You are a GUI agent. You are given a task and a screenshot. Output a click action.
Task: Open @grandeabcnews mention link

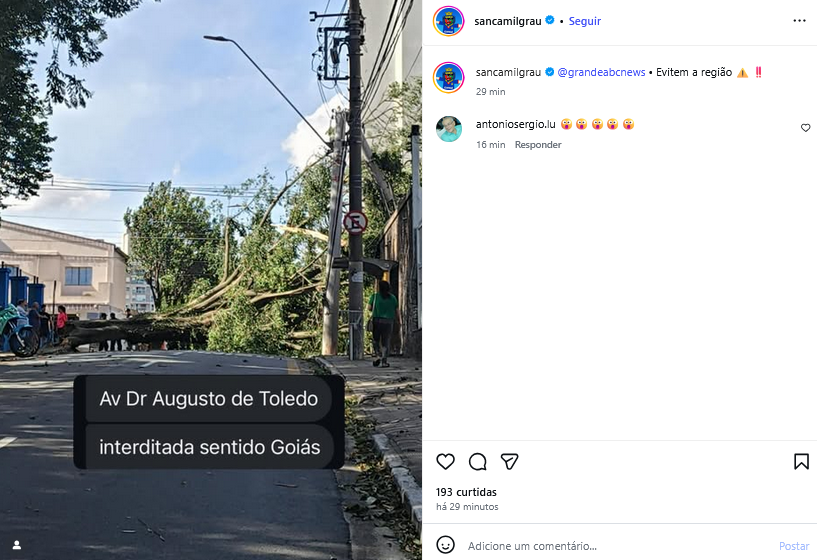pos(601,72)
